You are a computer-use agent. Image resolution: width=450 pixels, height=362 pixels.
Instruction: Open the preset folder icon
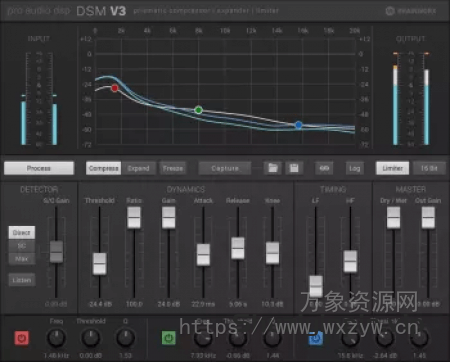[273, 168]
